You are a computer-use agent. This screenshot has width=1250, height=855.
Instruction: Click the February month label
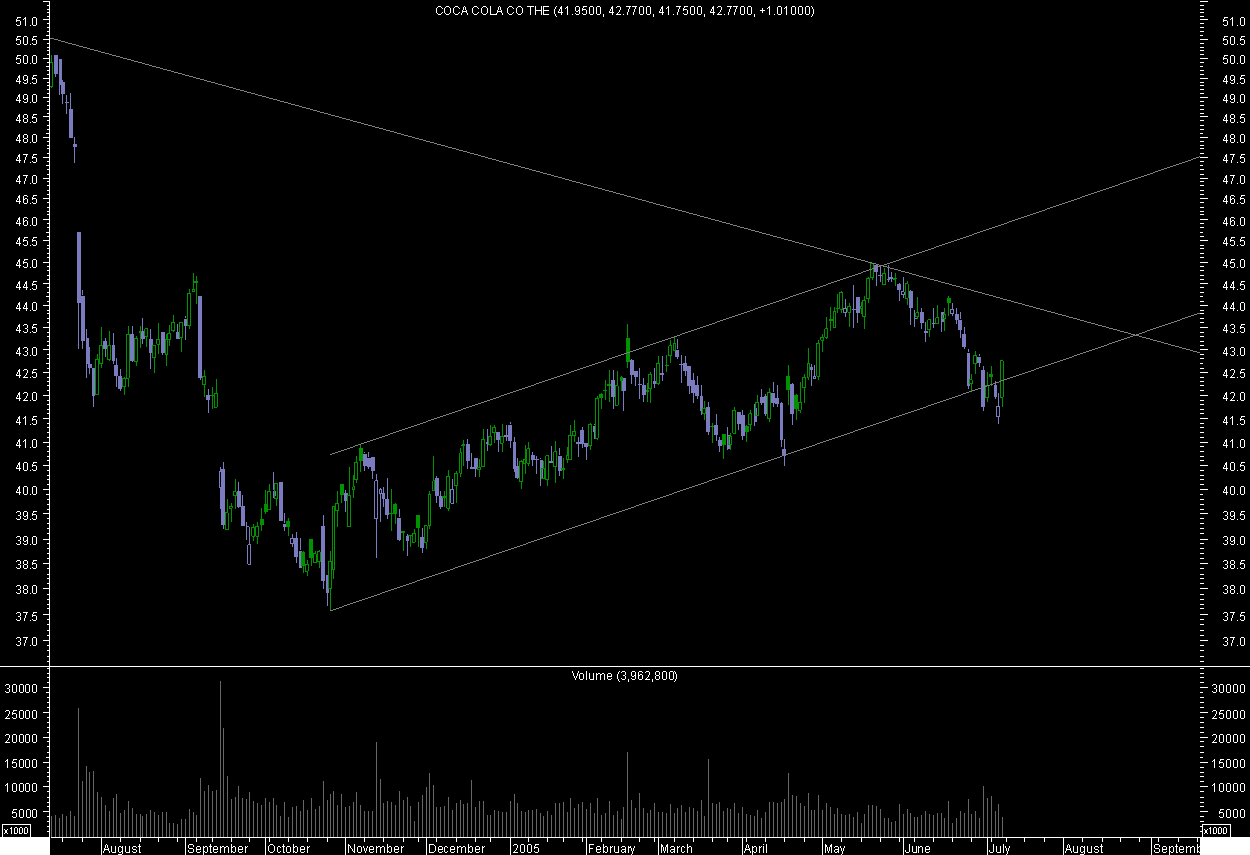pyautogui.click(x=612, y=849)
